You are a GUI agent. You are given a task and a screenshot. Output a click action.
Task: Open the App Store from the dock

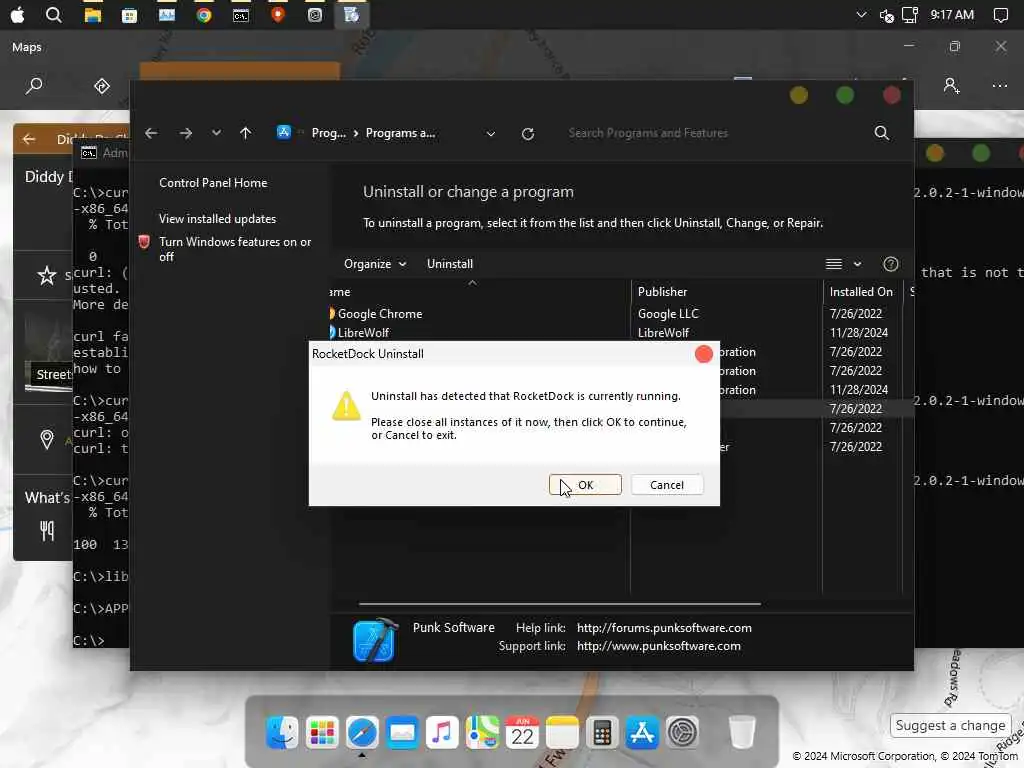(x=642, y=732)
